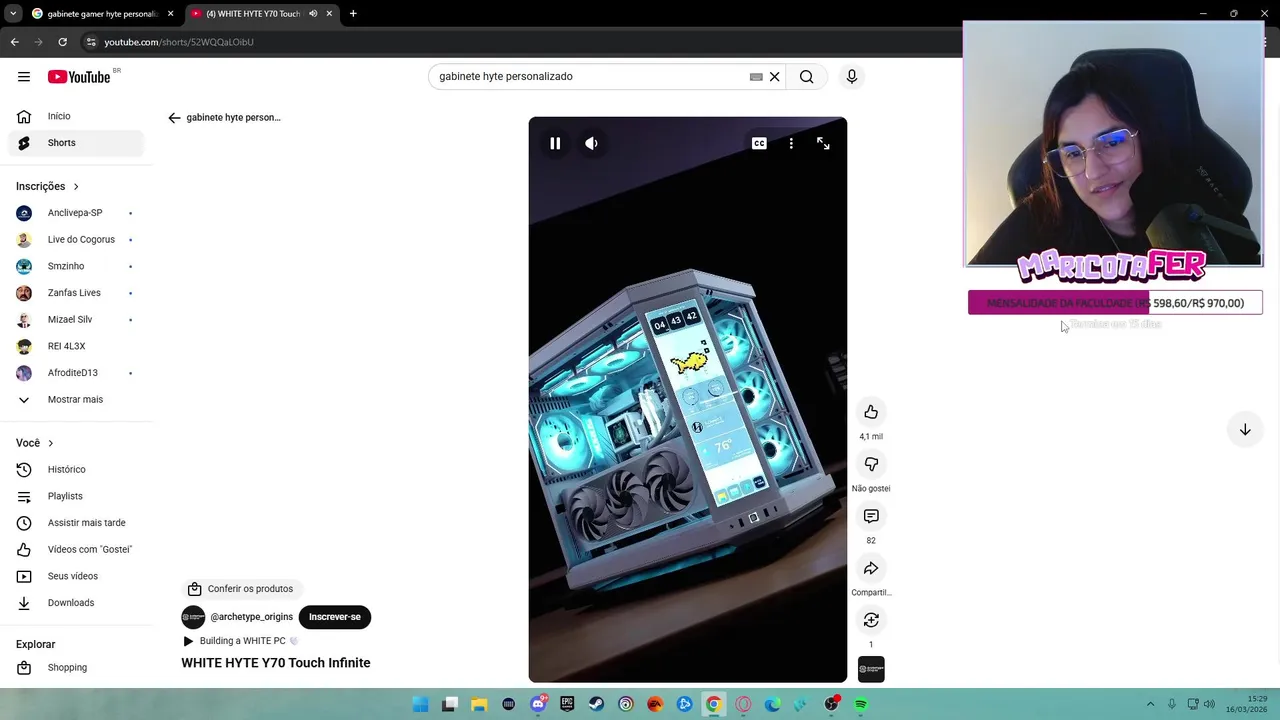Viewport: 1280px width, 720px height.
Task: Submit search with magnifier button
Action: [x=806, y=77]
